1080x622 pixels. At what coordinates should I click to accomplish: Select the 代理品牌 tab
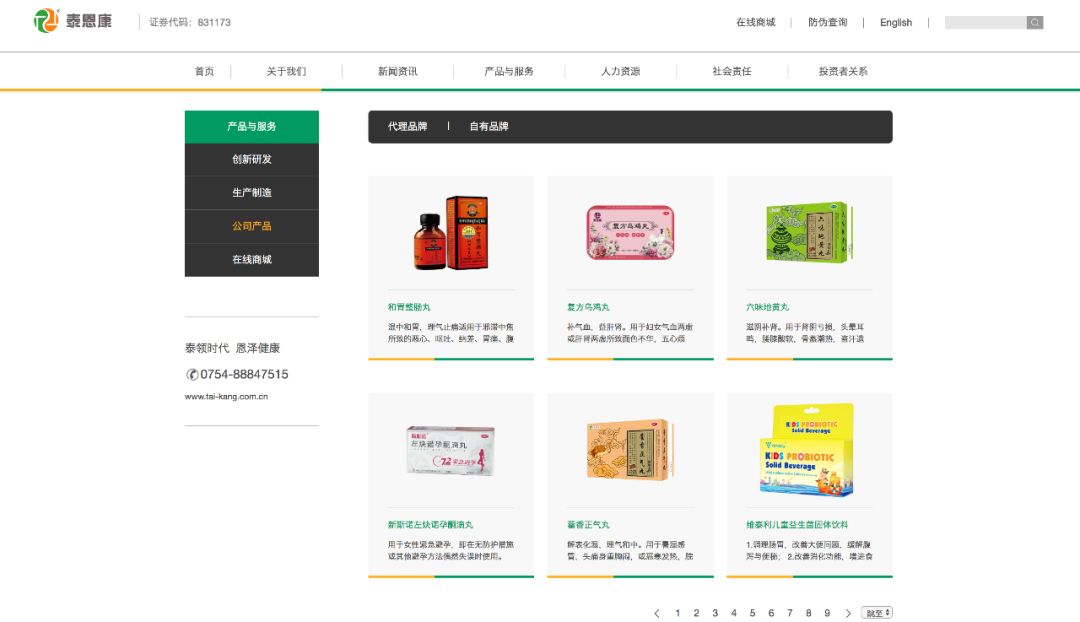pyautogui.click(x=407, y=127)
